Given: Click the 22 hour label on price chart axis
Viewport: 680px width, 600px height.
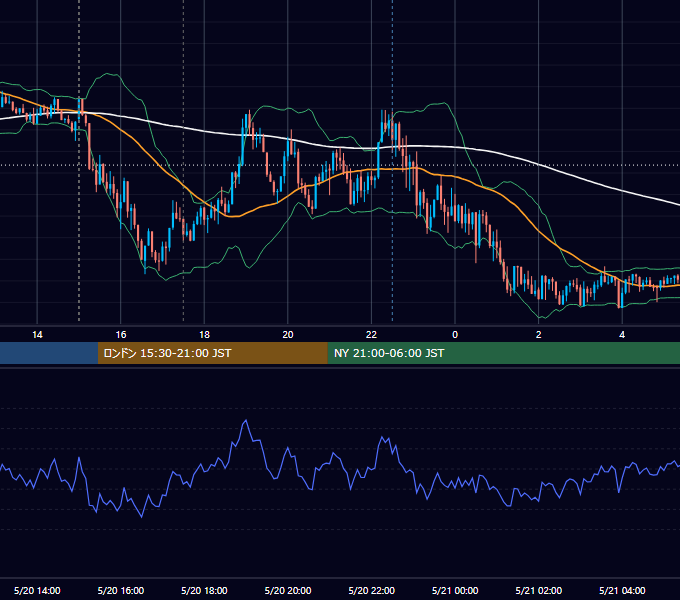Looking at the screenshot, I should (x=372, y=335).
